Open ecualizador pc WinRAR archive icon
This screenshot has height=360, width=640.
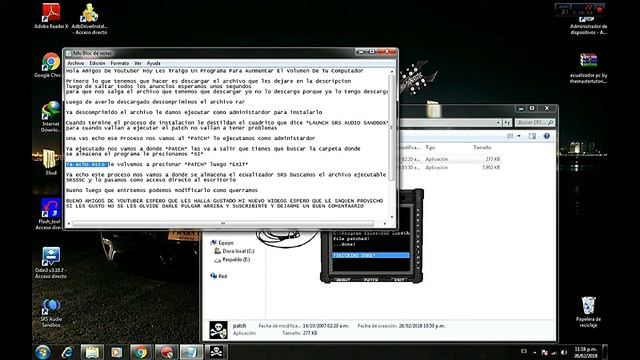(588, 68)
